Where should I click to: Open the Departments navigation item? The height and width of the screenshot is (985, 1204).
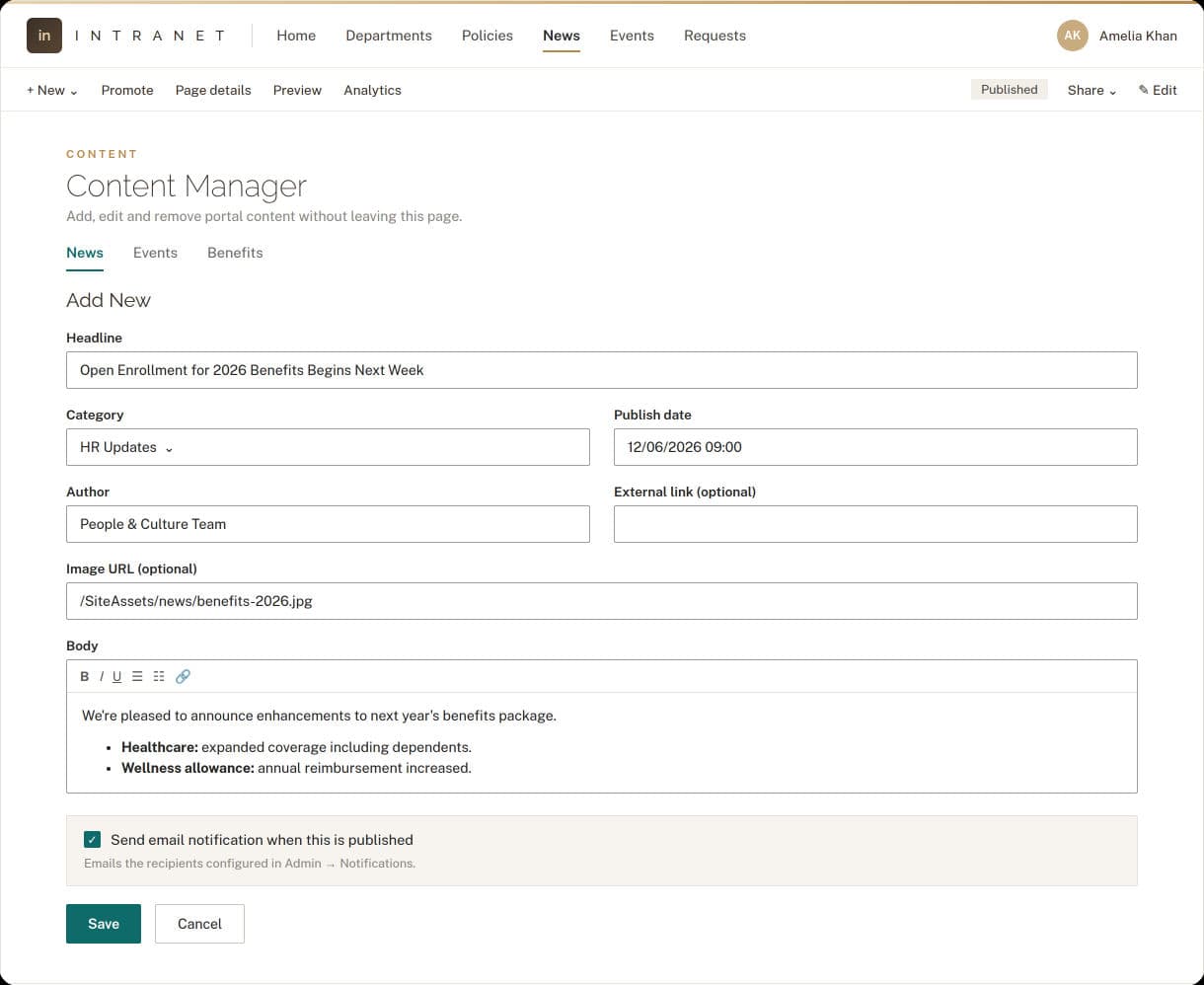click(x=389, y=36)
